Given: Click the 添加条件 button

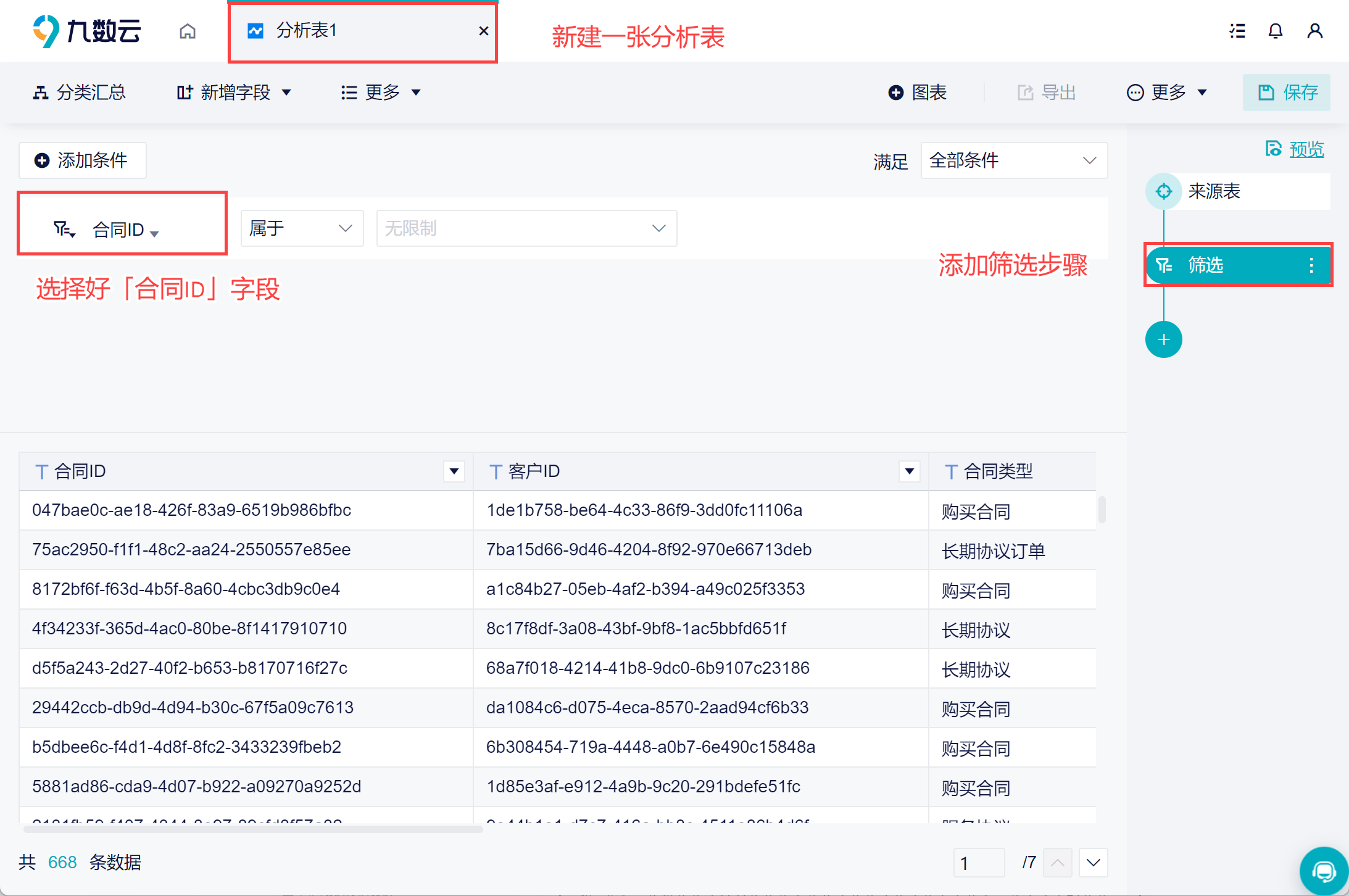Looking at the screenshot, I should click(x=82, y=160).
